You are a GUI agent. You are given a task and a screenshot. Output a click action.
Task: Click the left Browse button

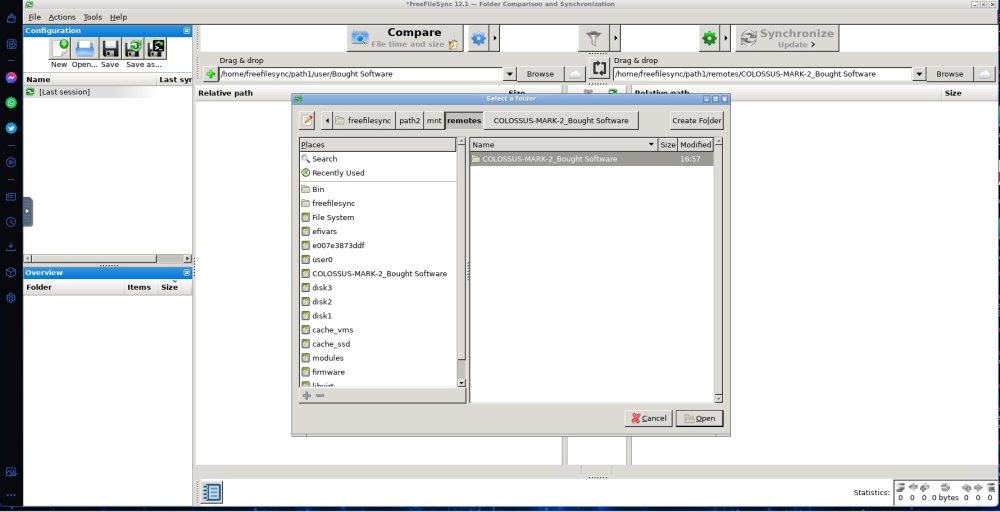540,74
